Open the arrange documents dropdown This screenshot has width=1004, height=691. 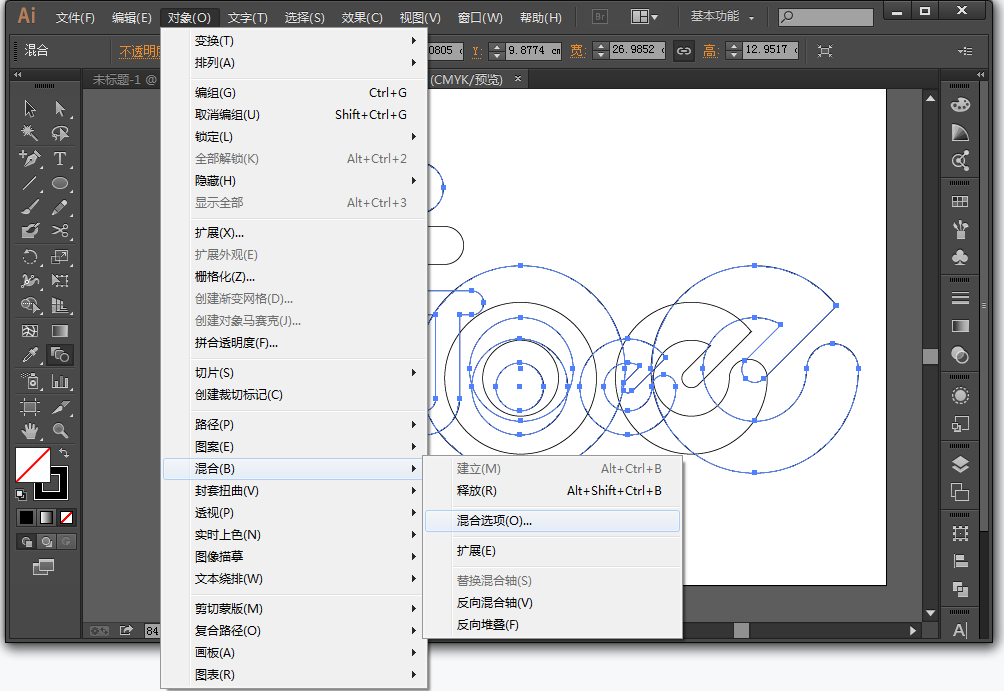tap(644, 17)
